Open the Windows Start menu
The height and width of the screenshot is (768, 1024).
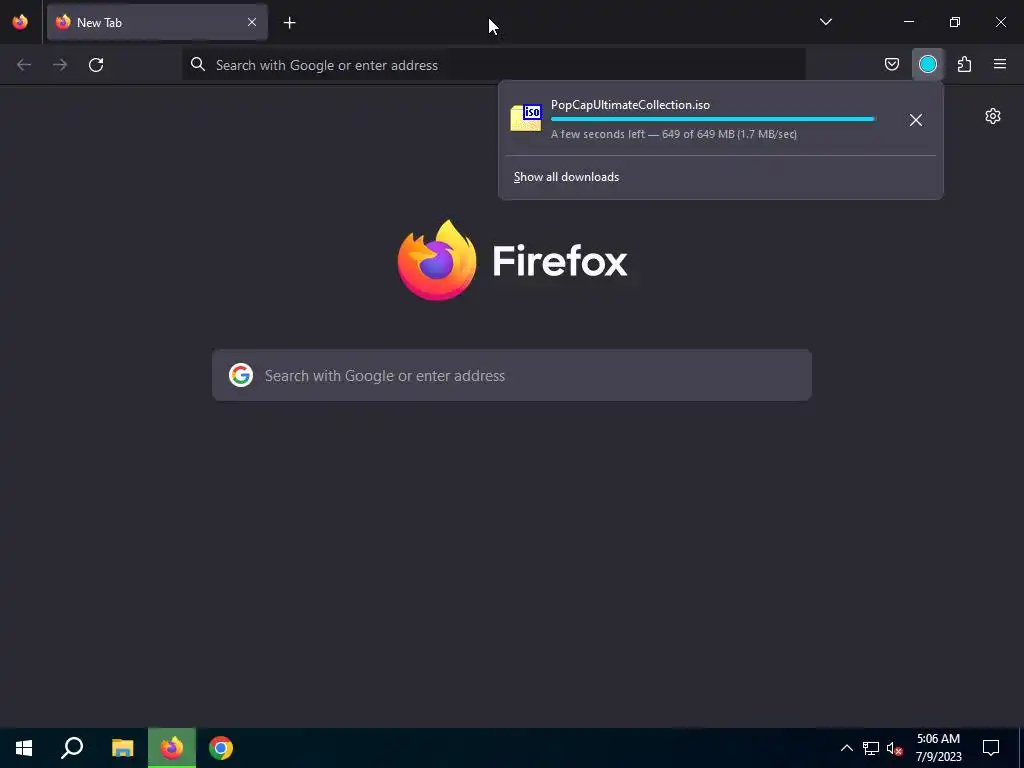click(24, 748)
